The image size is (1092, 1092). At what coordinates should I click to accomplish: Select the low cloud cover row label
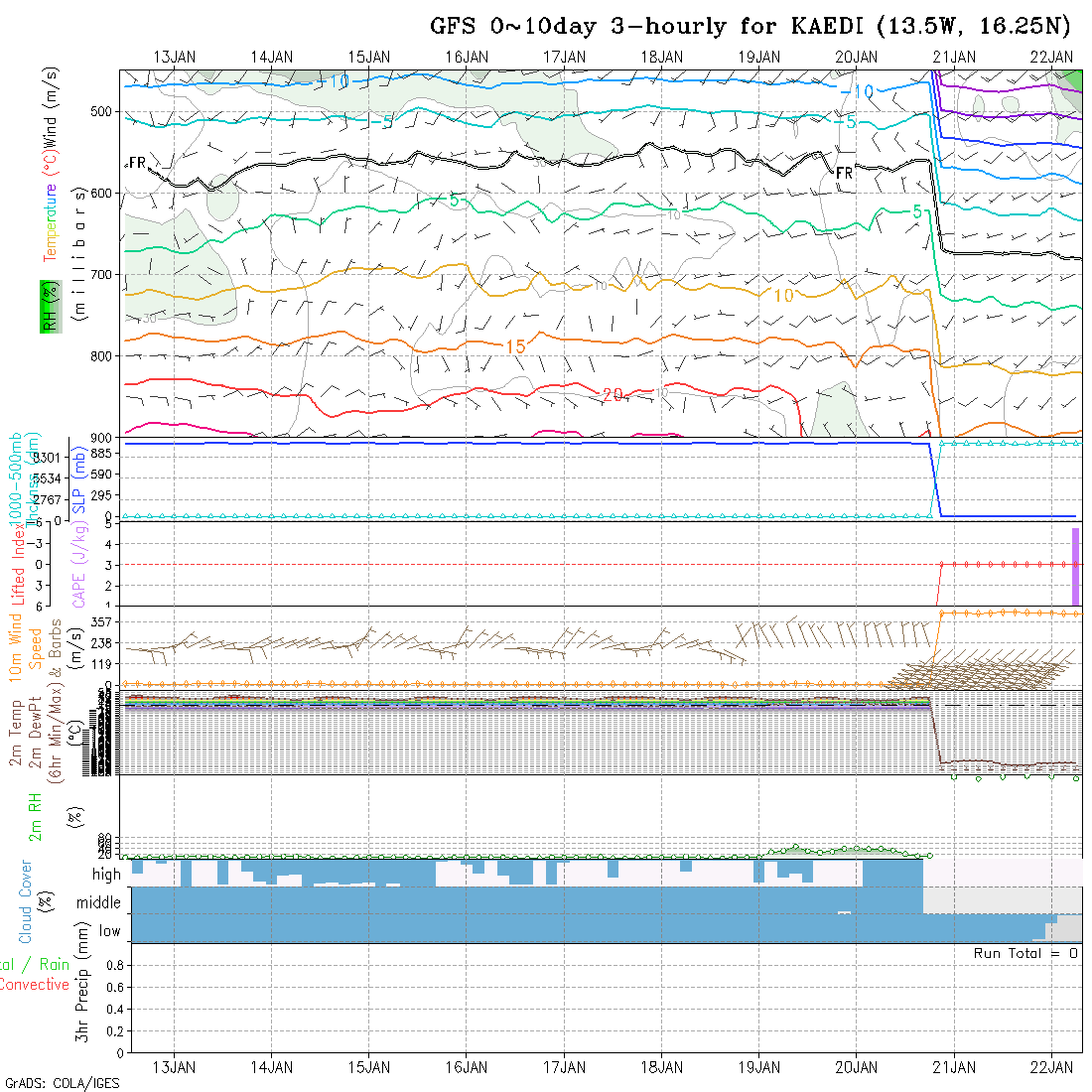point(109,931)
